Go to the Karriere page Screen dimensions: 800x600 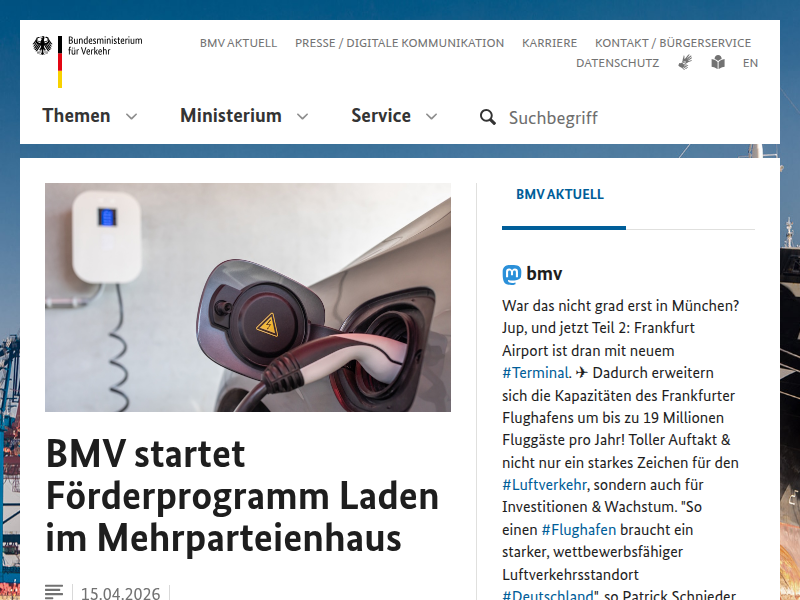[549, 43]
